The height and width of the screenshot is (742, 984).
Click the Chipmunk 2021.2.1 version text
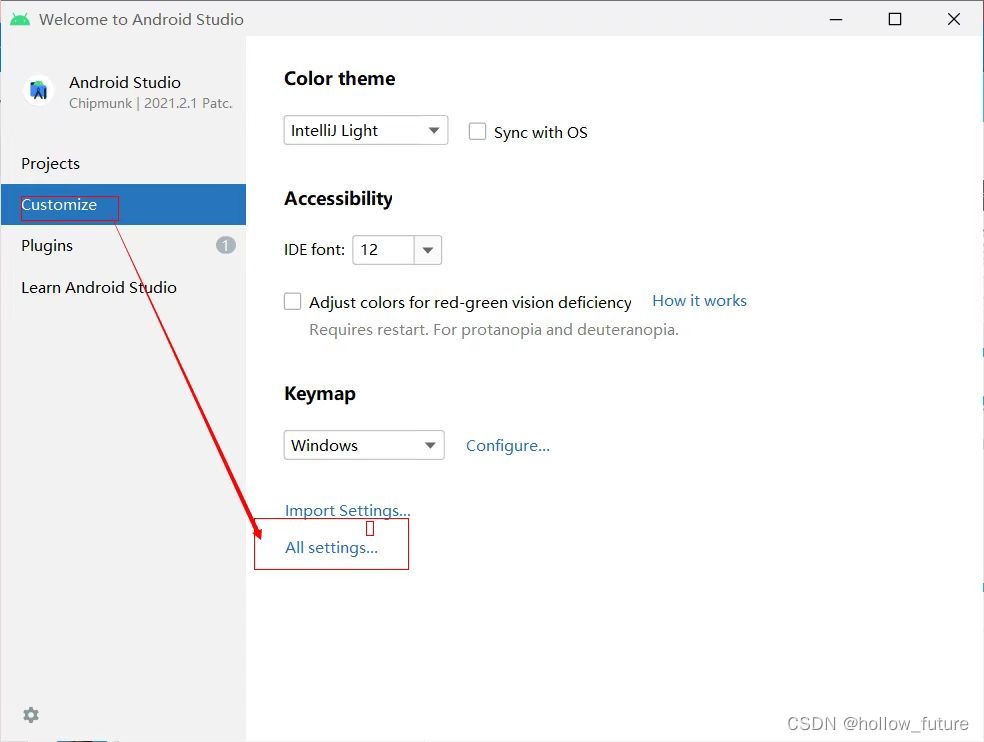pos(151,104)
